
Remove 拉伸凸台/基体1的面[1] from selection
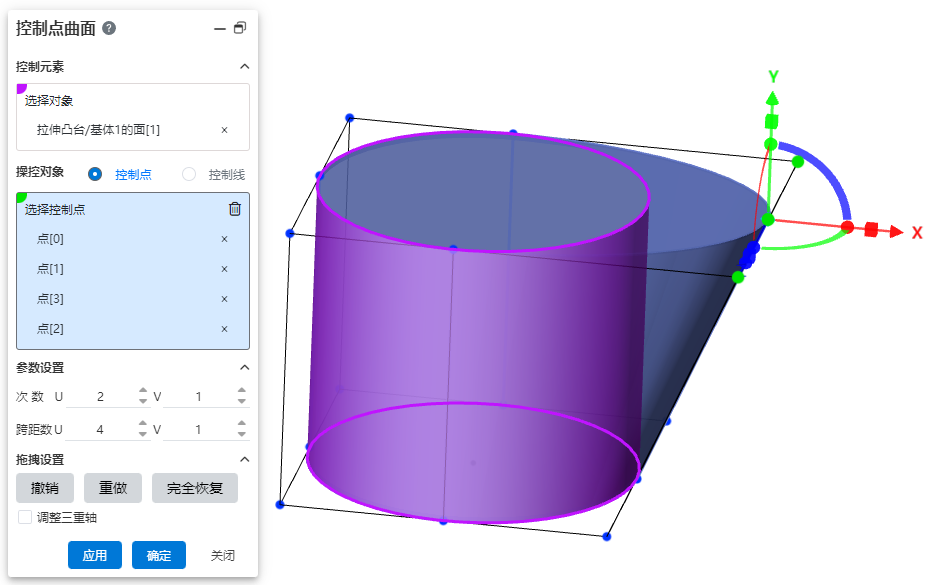pyautogui.click(x=224, y=130)
